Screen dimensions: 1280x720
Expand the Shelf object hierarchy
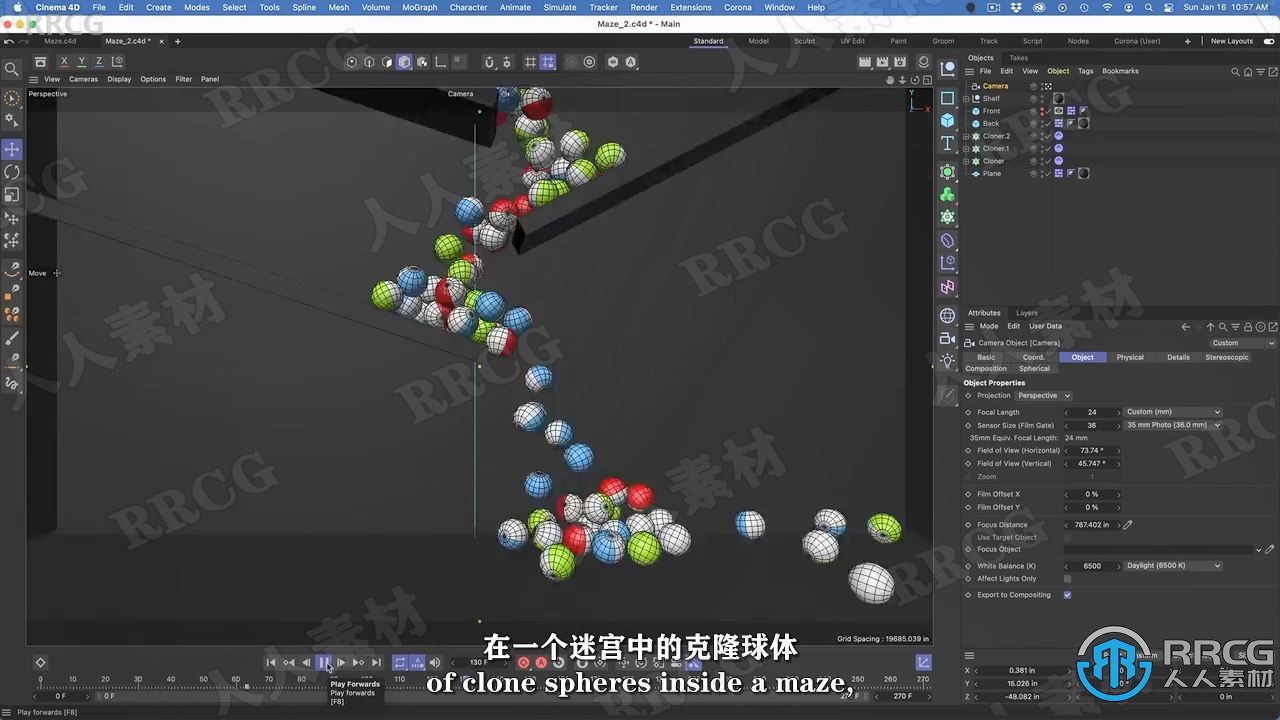pyautogui.click(x=966, y=99)
